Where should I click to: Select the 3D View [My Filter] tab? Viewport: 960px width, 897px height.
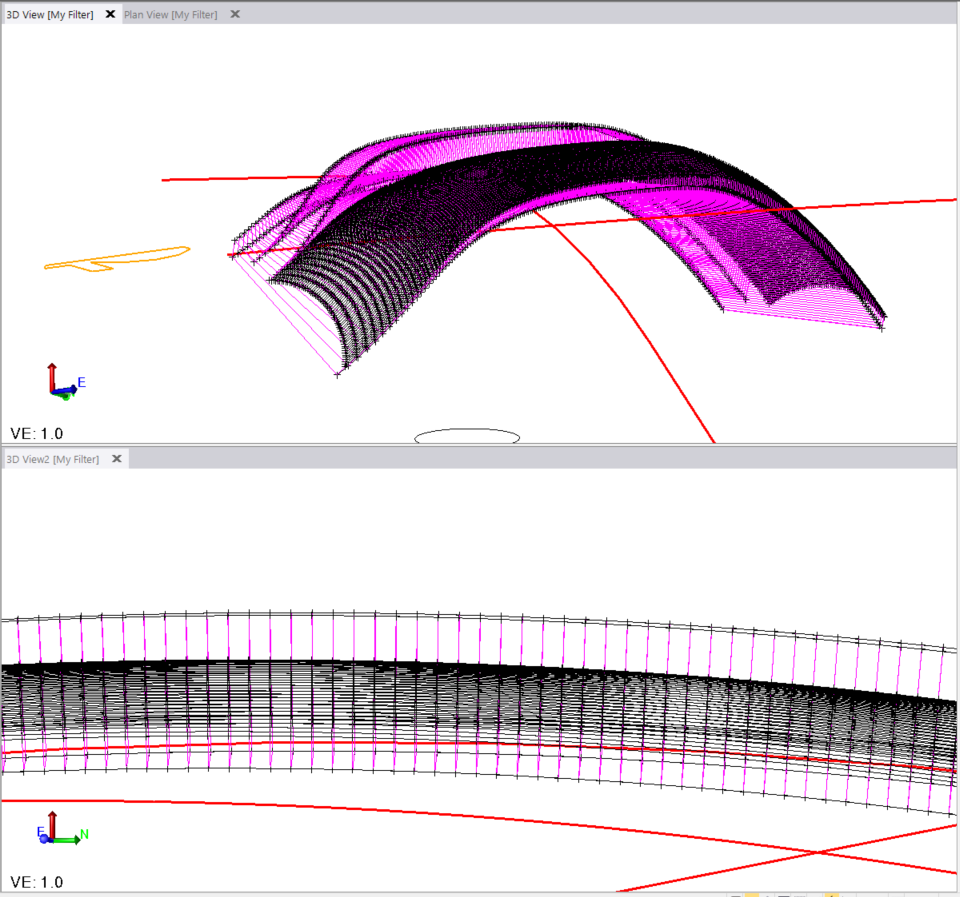point(50,14)
